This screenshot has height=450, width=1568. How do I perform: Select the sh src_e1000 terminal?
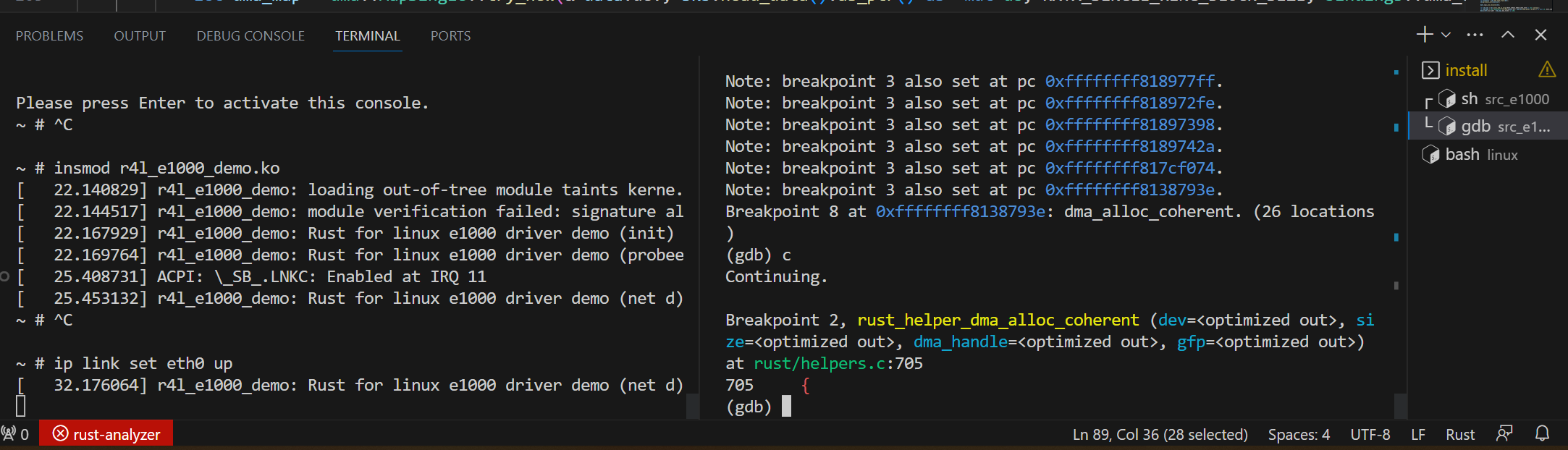(1495, 99)
